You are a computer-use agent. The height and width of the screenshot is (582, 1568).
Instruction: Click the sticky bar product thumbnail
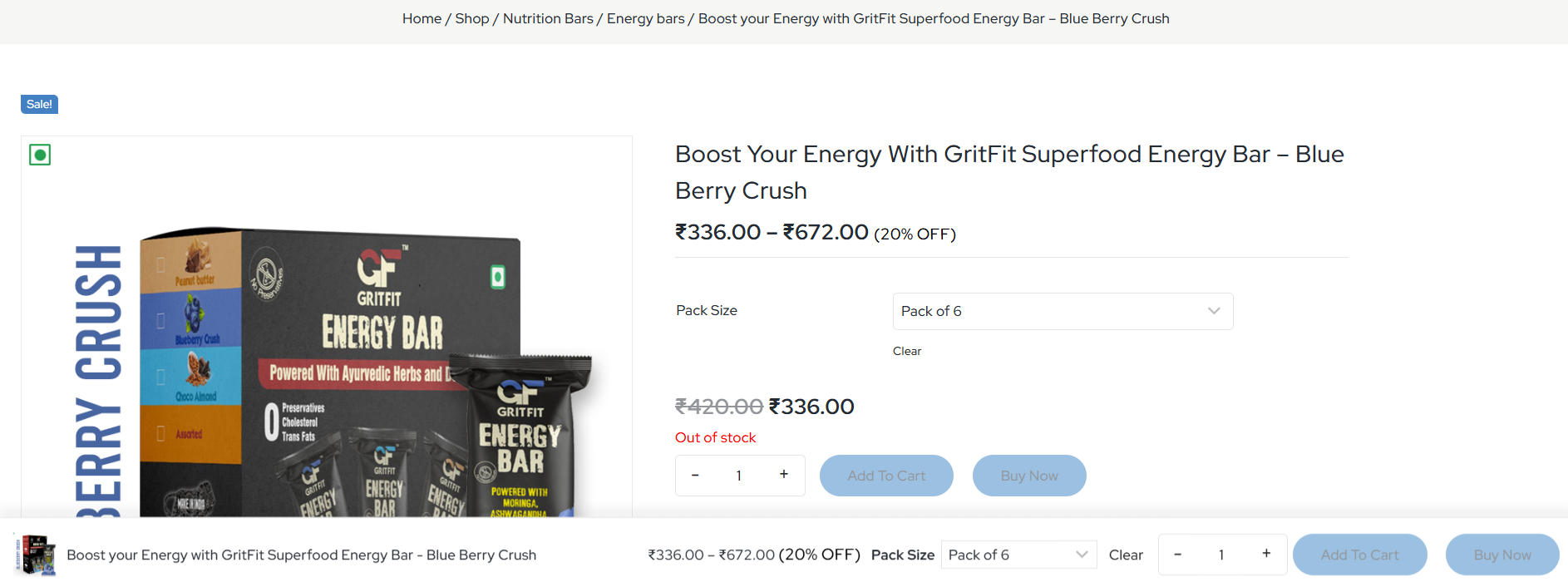tap(37, 555)
